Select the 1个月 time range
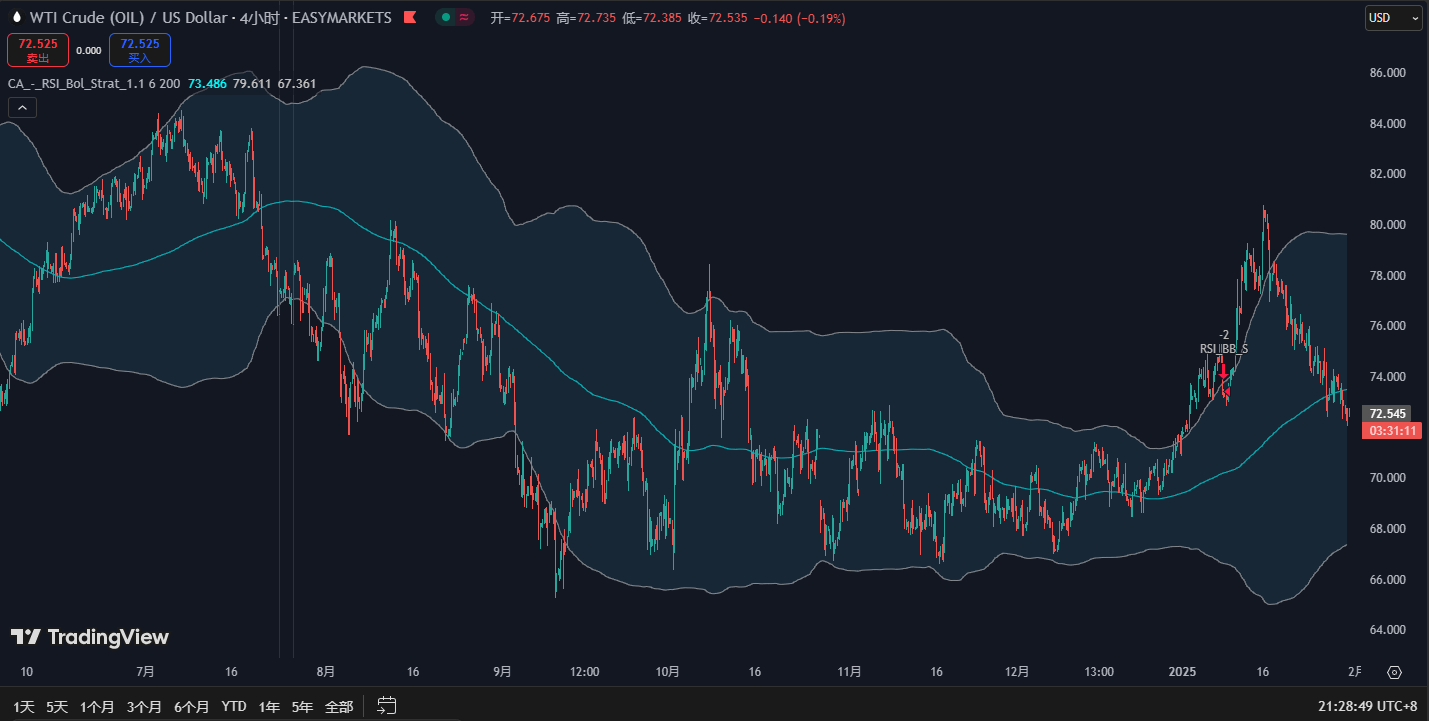The width and height of the screenshot is (1429, 721). click(x=98, y=707)
